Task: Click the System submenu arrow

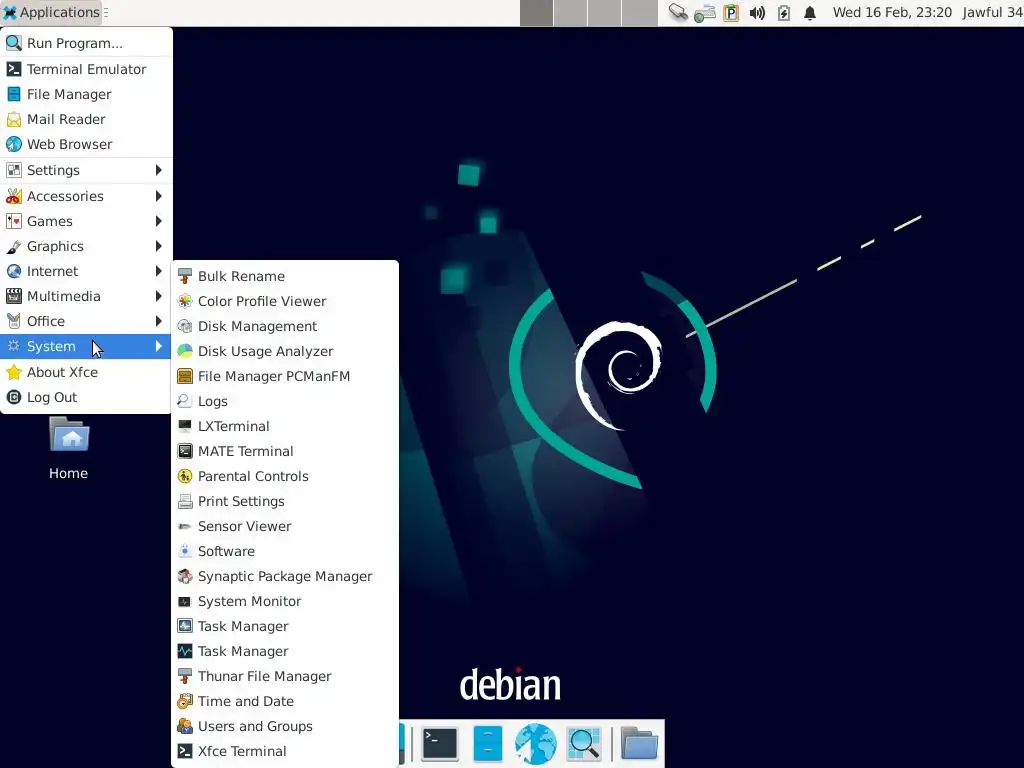Action: click(x=159, y=346)
